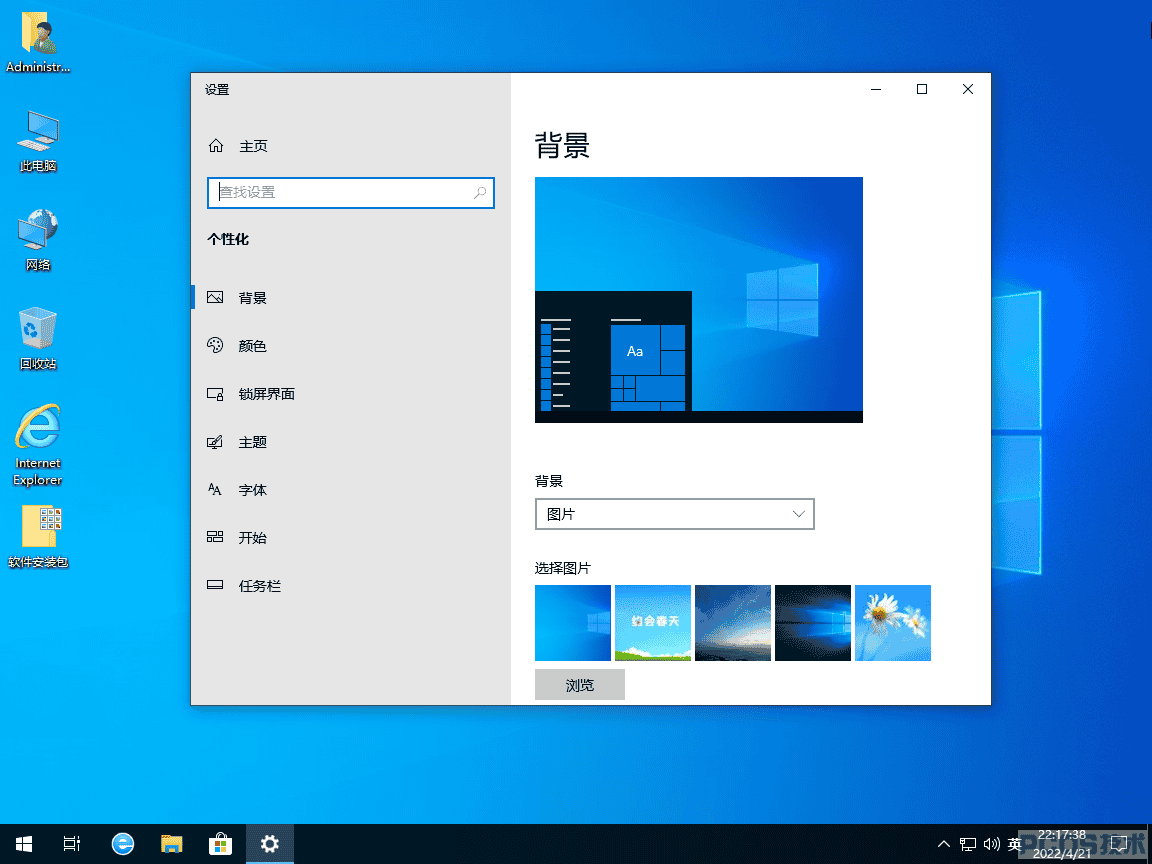Show hidden system tray icons
Screen dimensions: 1152x864
coord(944,844)
